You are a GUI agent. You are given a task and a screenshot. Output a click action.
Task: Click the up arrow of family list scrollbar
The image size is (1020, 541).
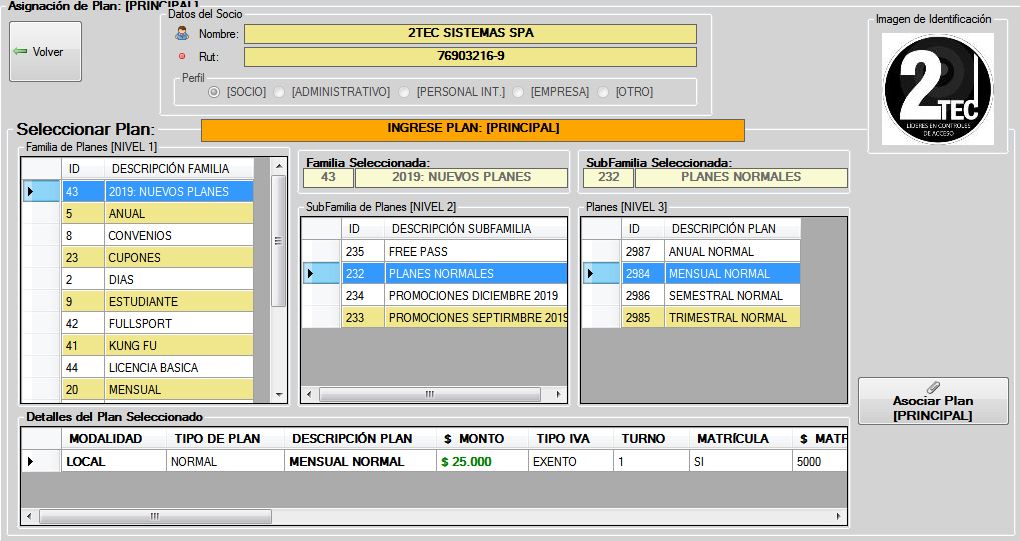click(279, 166)
